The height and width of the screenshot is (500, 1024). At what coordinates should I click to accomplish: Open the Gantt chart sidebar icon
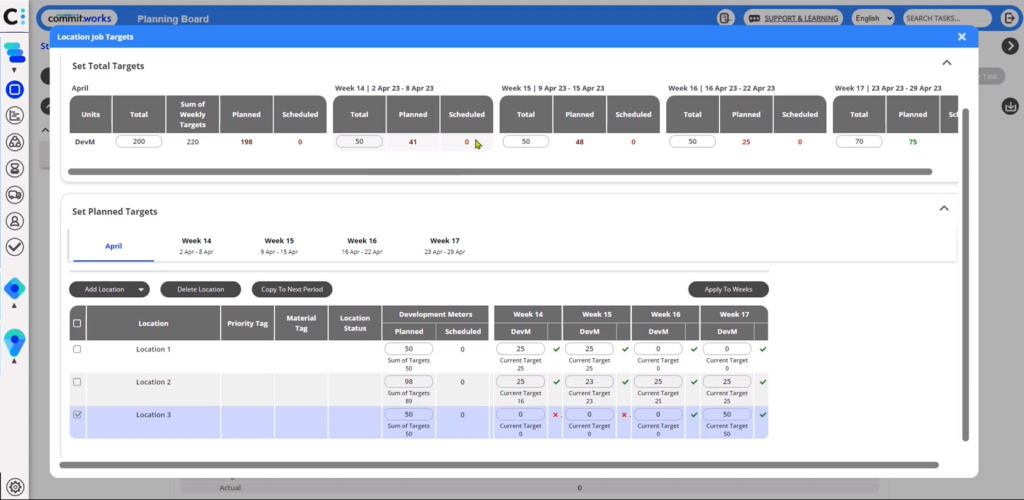coord(14,116)
